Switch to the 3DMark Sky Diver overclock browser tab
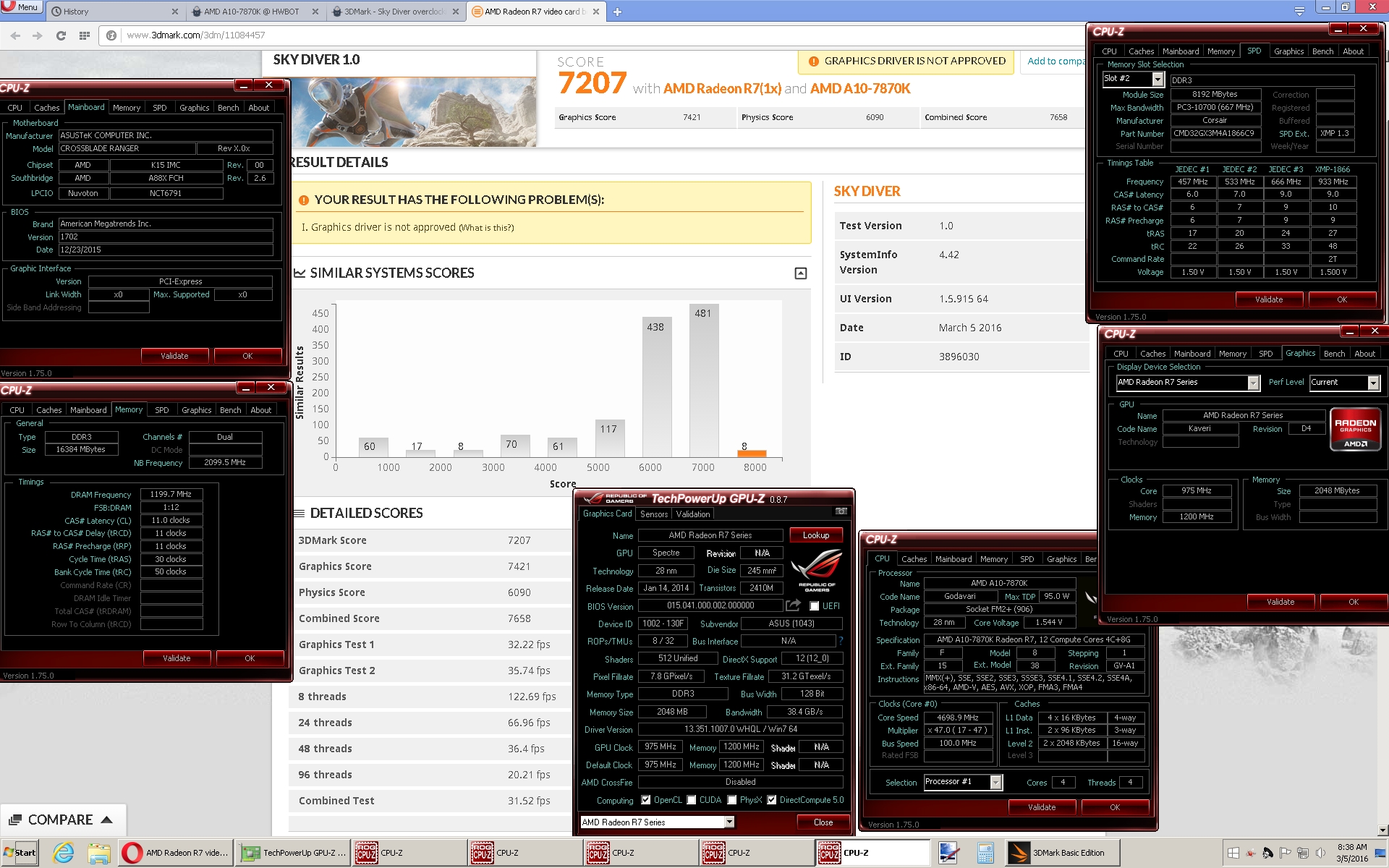This screenshot has width=1389, height=868. (394, 12)
